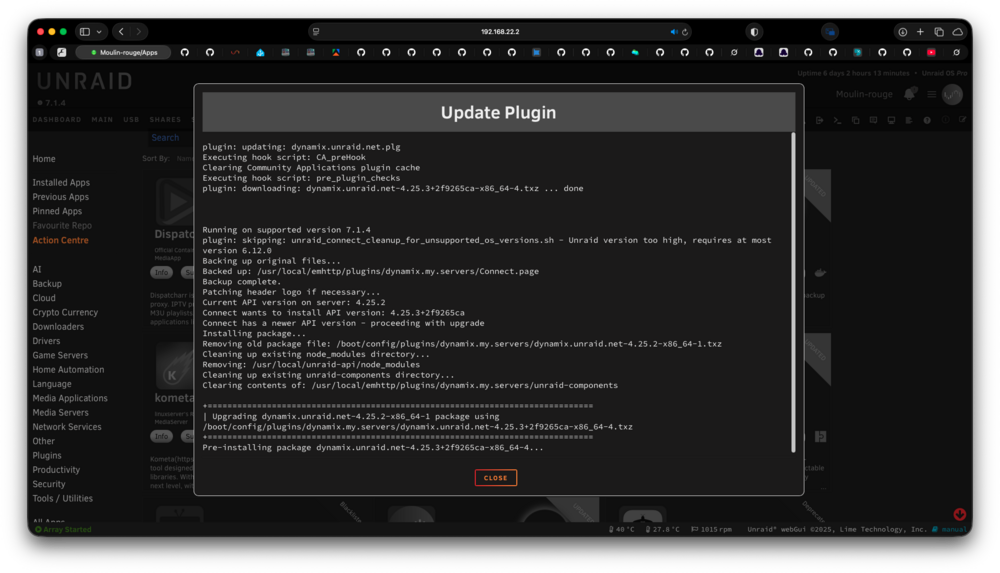Viewport: 1000px width, 573px height.
Task: Open Pinned Apps
Action: 57,211
